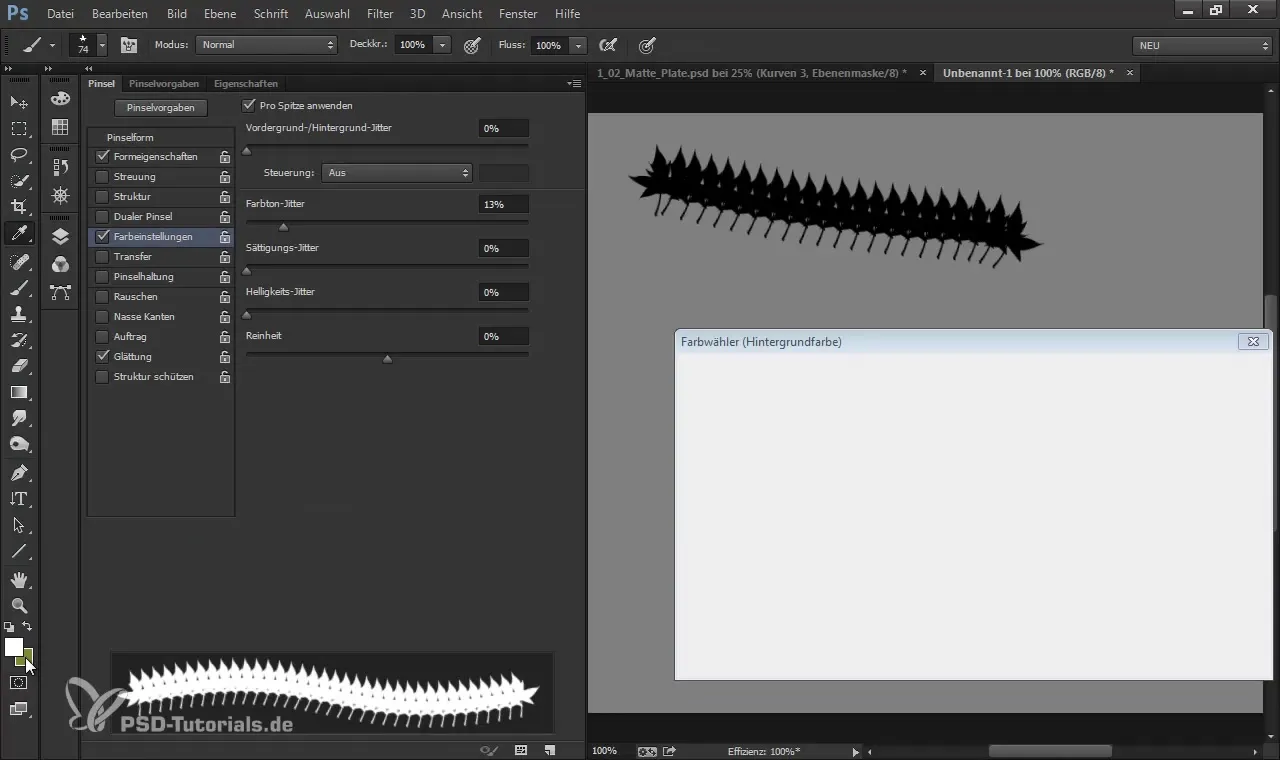Screen dimensions: 1280x760
Task: Enable Dualer Pinsel checkbox
Action: 102,217
